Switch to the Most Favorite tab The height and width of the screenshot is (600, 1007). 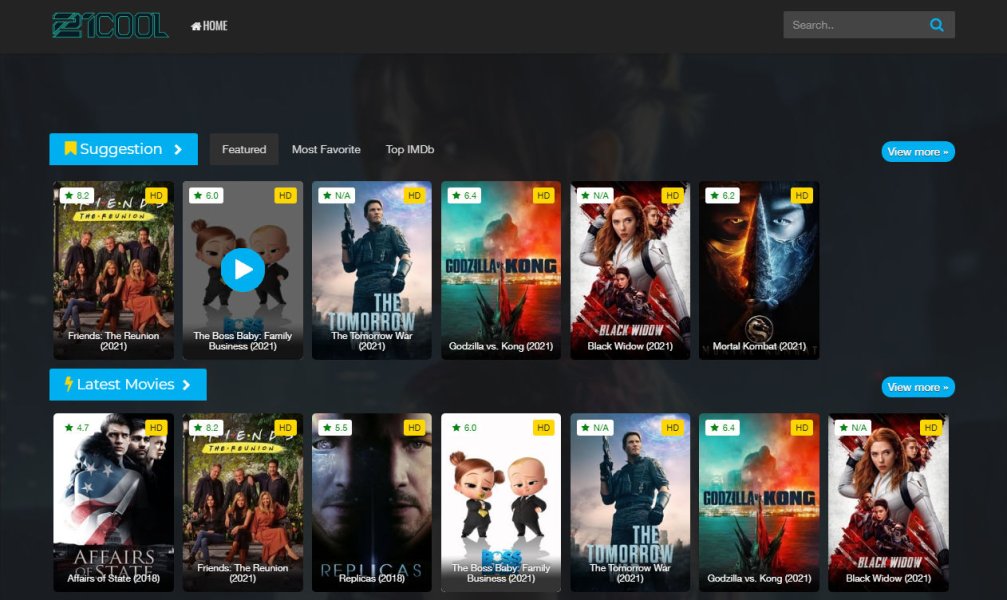click(x=326, y=149)
